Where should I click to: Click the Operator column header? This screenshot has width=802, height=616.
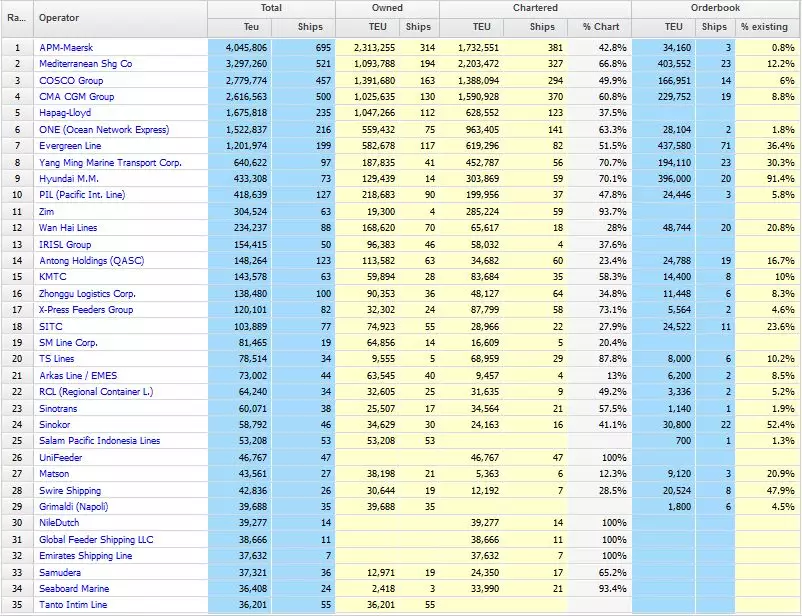(59, 17)
